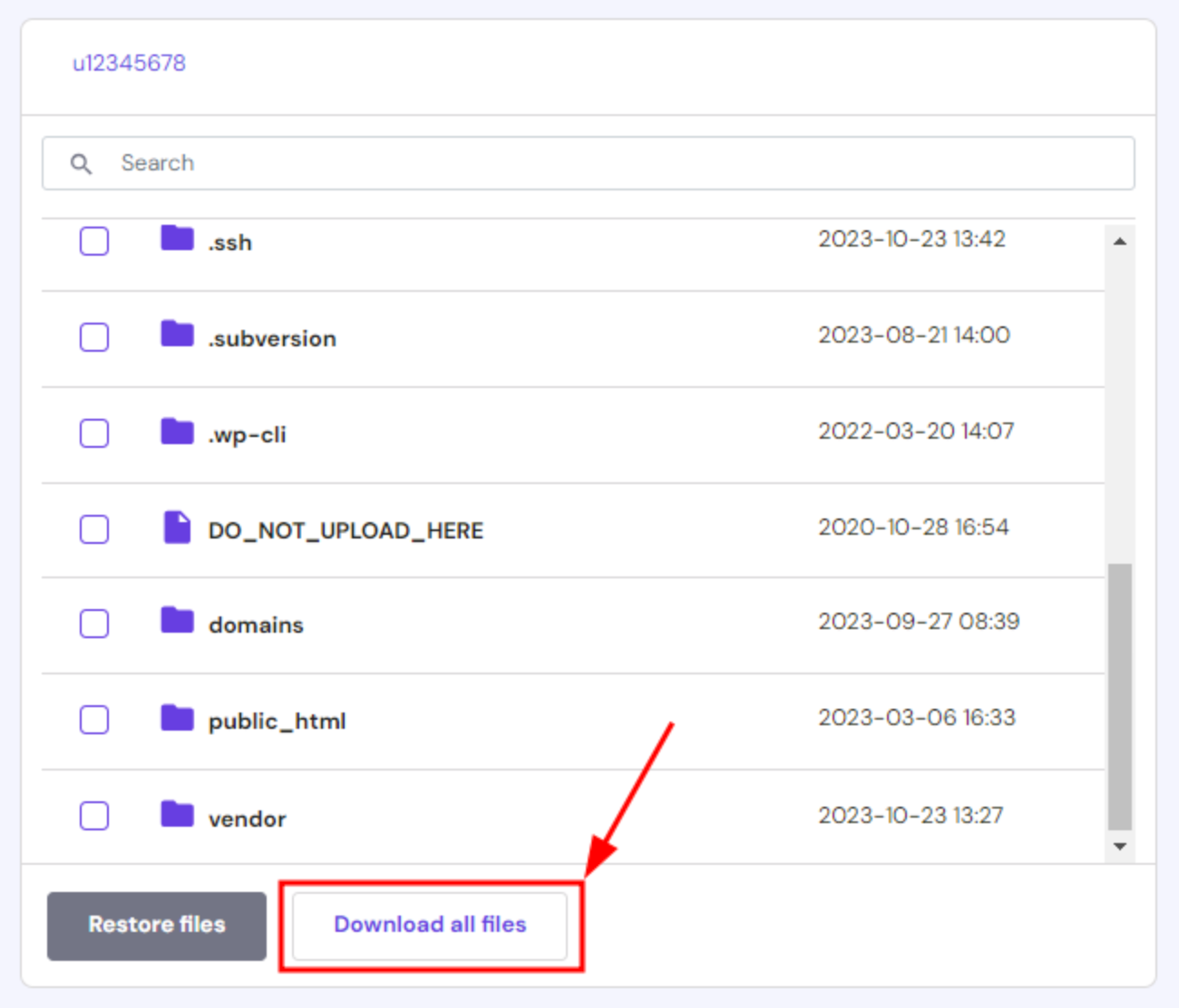The image size is (1179, 1008).
Task: Open the u12345678 account link
Action: pos(130,63)
